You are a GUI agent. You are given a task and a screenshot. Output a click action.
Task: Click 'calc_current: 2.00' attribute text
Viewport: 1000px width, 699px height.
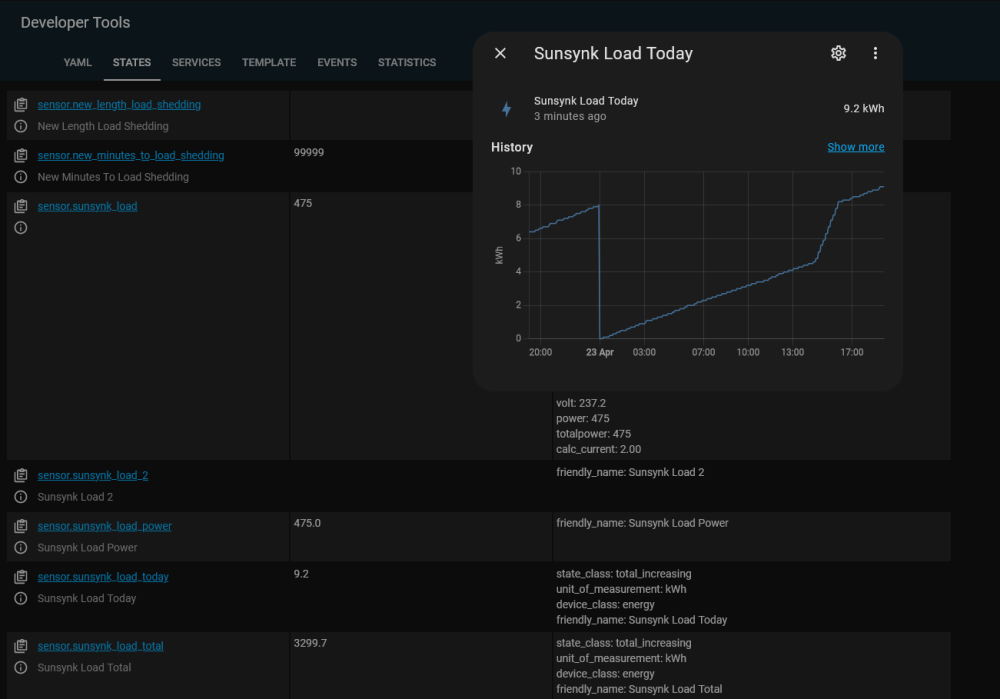pos(599,449)
